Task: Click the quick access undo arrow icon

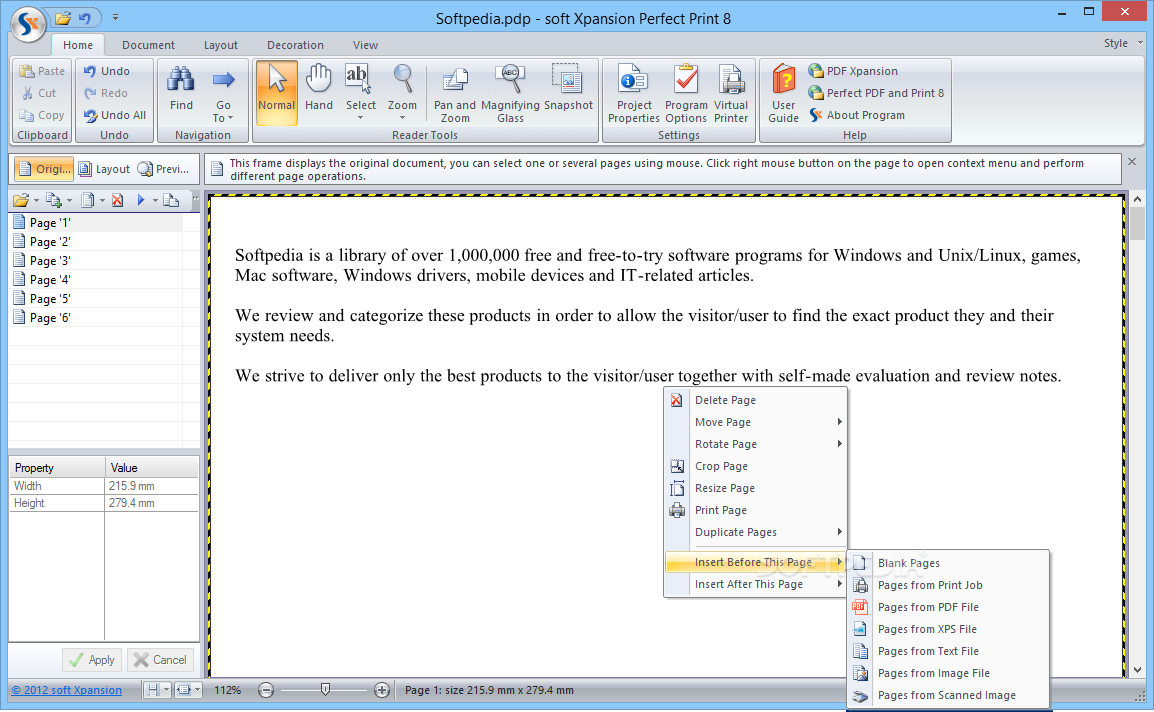Action: pyautogui.click(x=85, y=18)
